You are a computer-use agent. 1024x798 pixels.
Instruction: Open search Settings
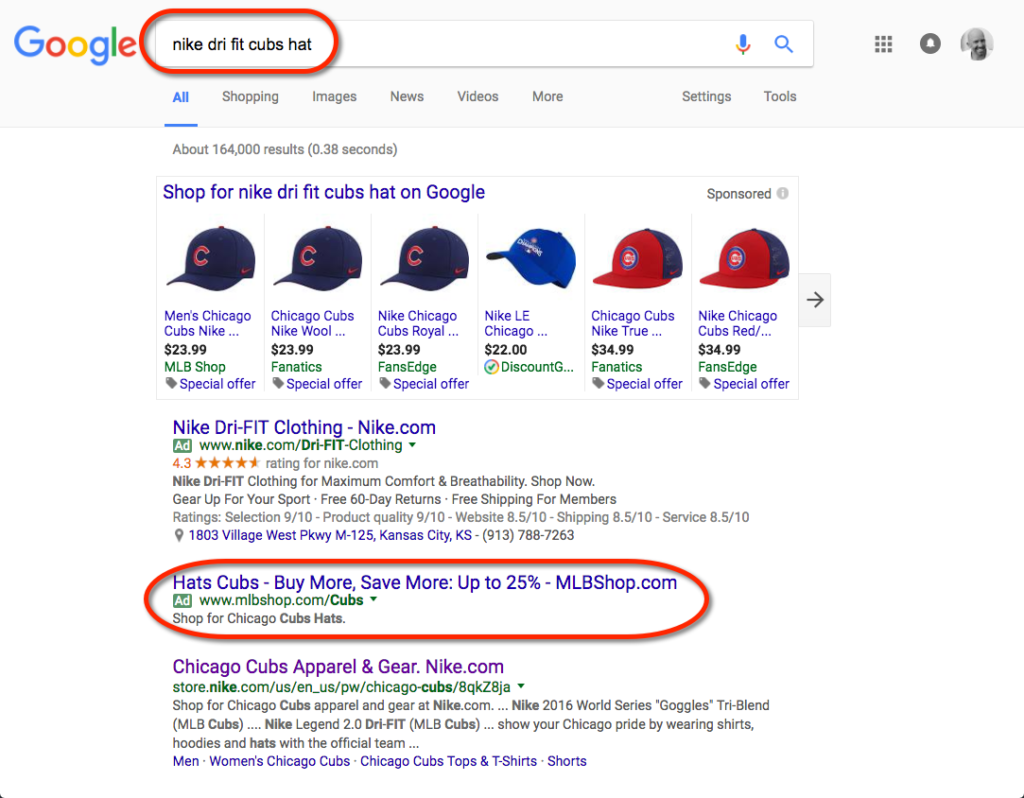pyautogui.click(x=706, y=97)
